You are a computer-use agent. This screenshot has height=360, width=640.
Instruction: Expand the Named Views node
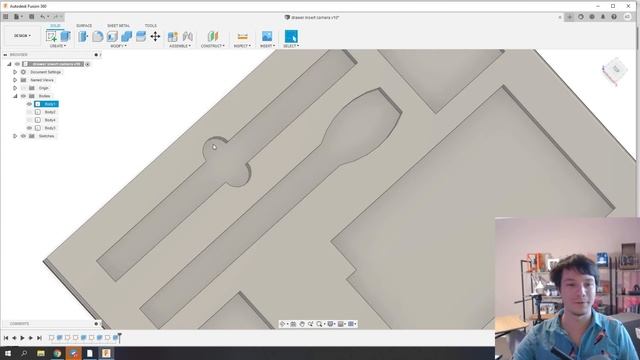15,80
